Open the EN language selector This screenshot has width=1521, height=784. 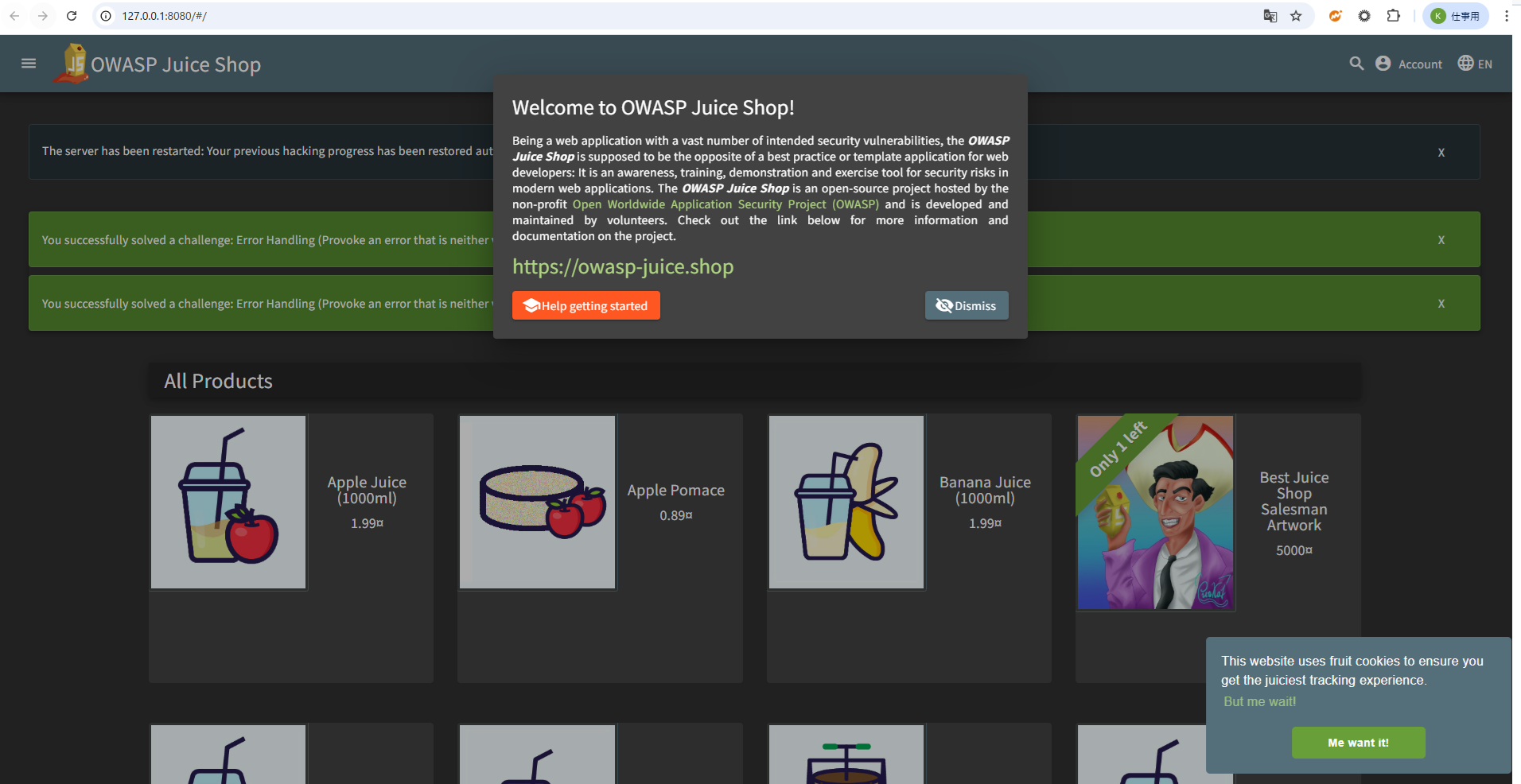tap(1475, 64)
